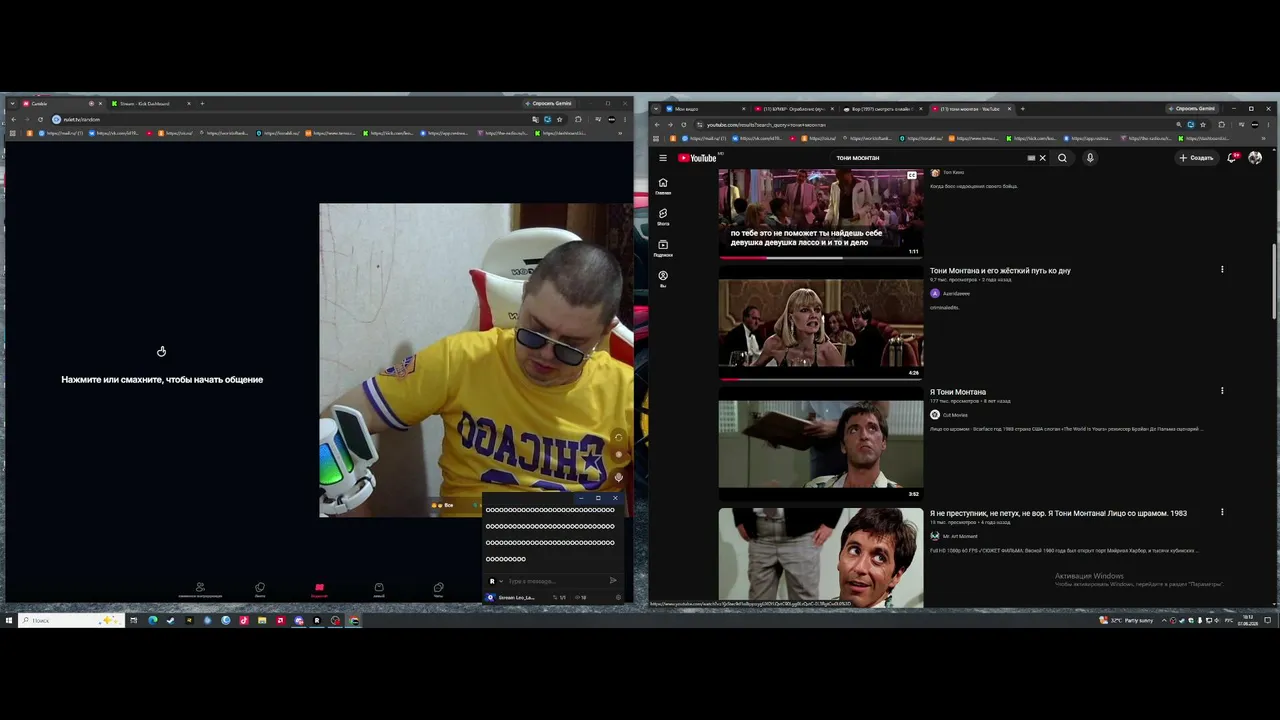Go to the YouTube home logo
The width and height of the screenshot is (1280, 720).
tap(697, 158)
